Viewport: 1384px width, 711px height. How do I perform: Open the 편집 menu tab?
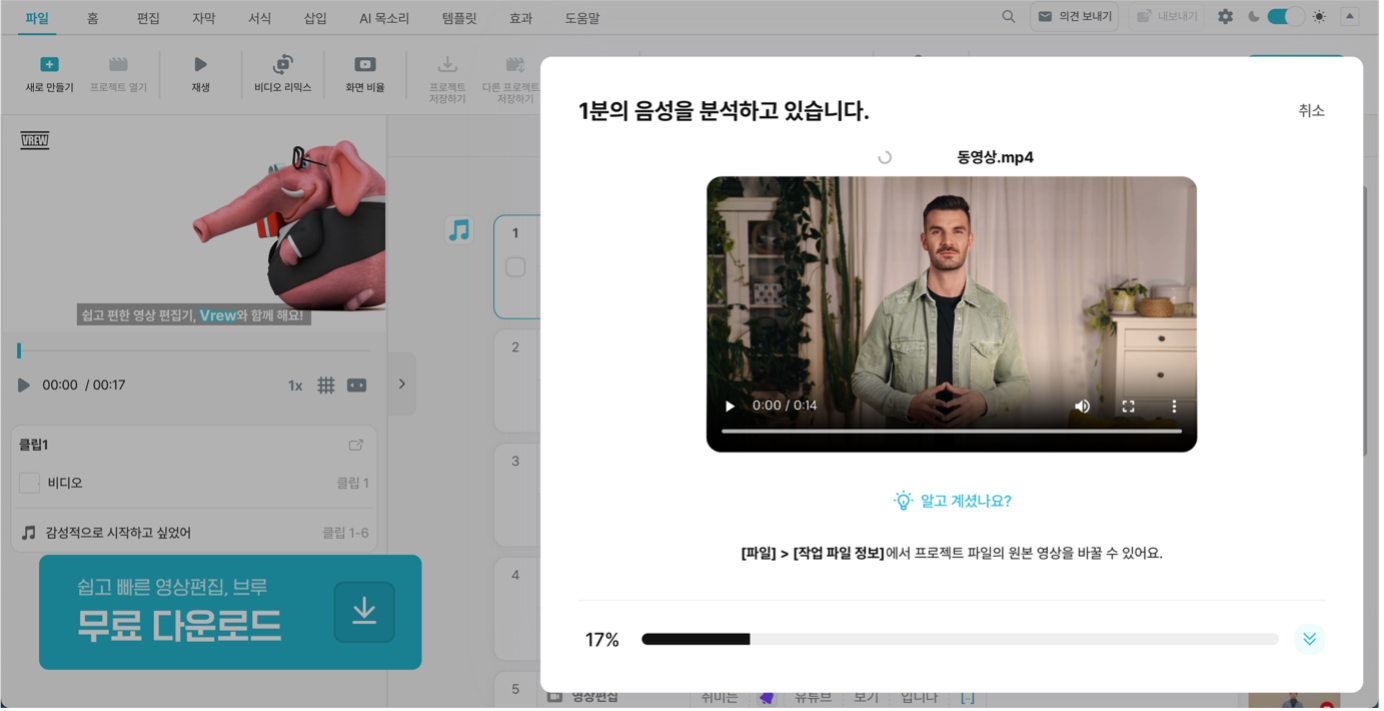[x=148, y=18]
